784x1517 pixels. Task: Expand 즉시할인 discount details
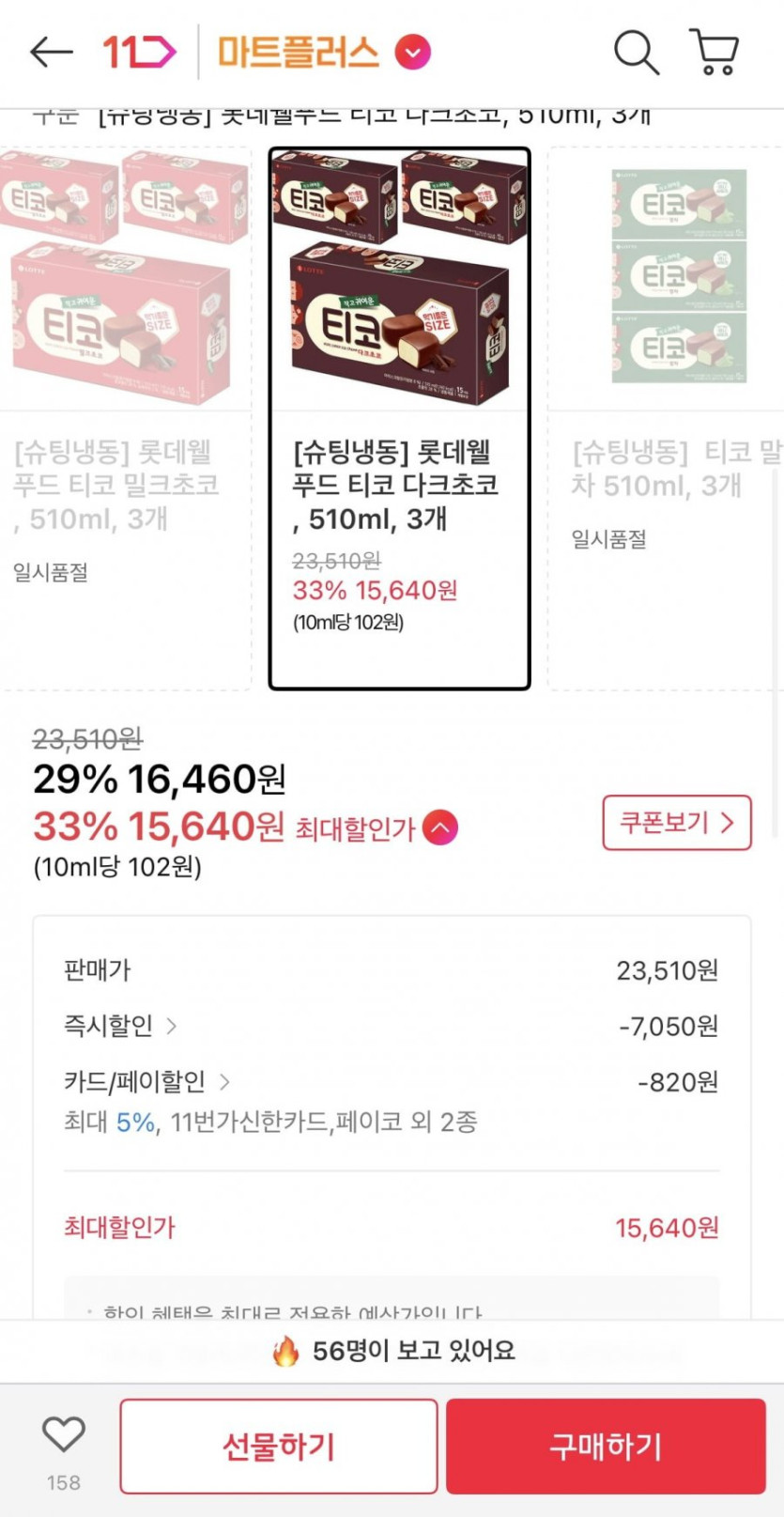(x=120, y=1026)
